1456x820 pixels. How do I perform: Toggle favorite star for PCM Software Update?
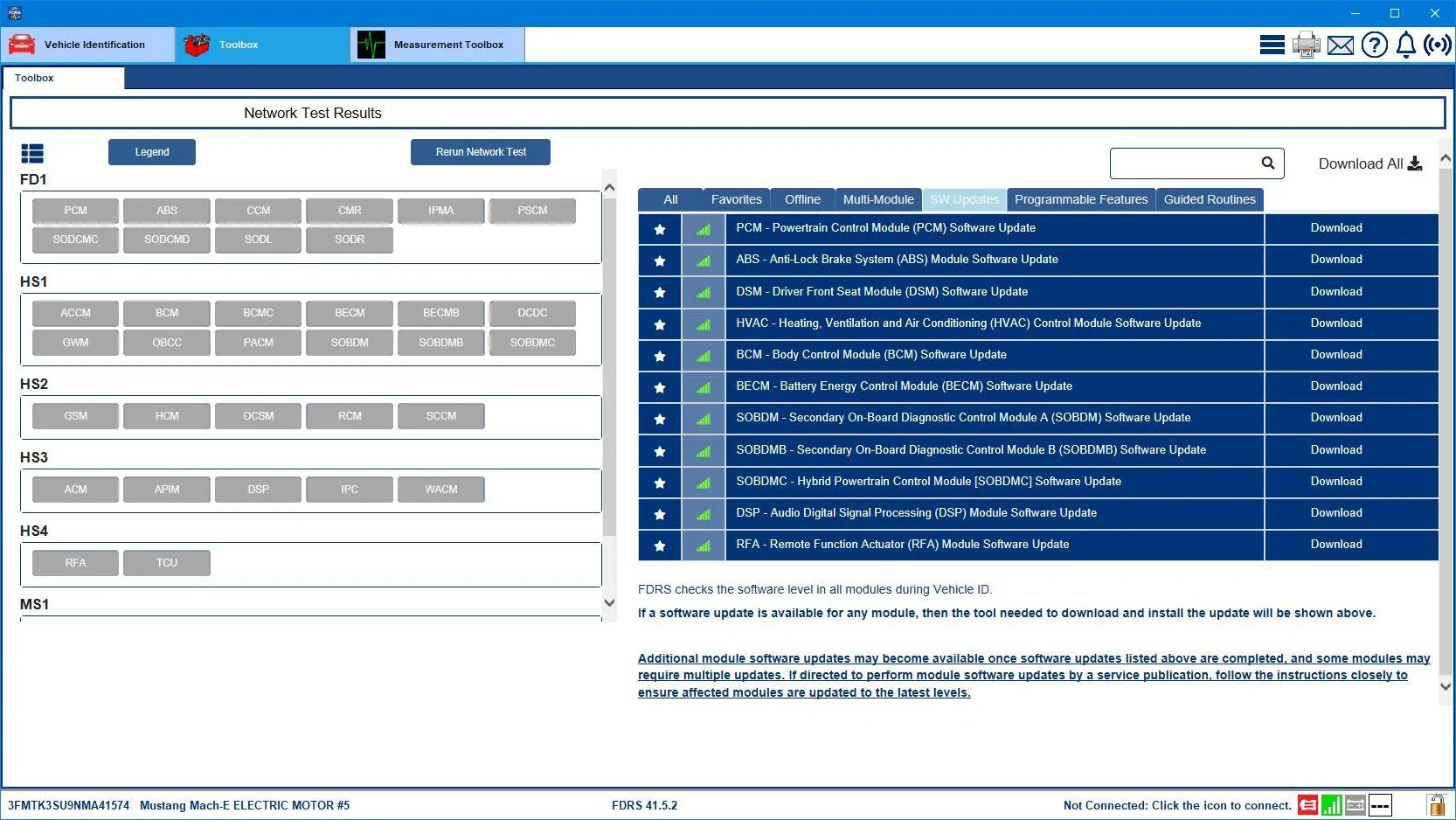point(660,229)
